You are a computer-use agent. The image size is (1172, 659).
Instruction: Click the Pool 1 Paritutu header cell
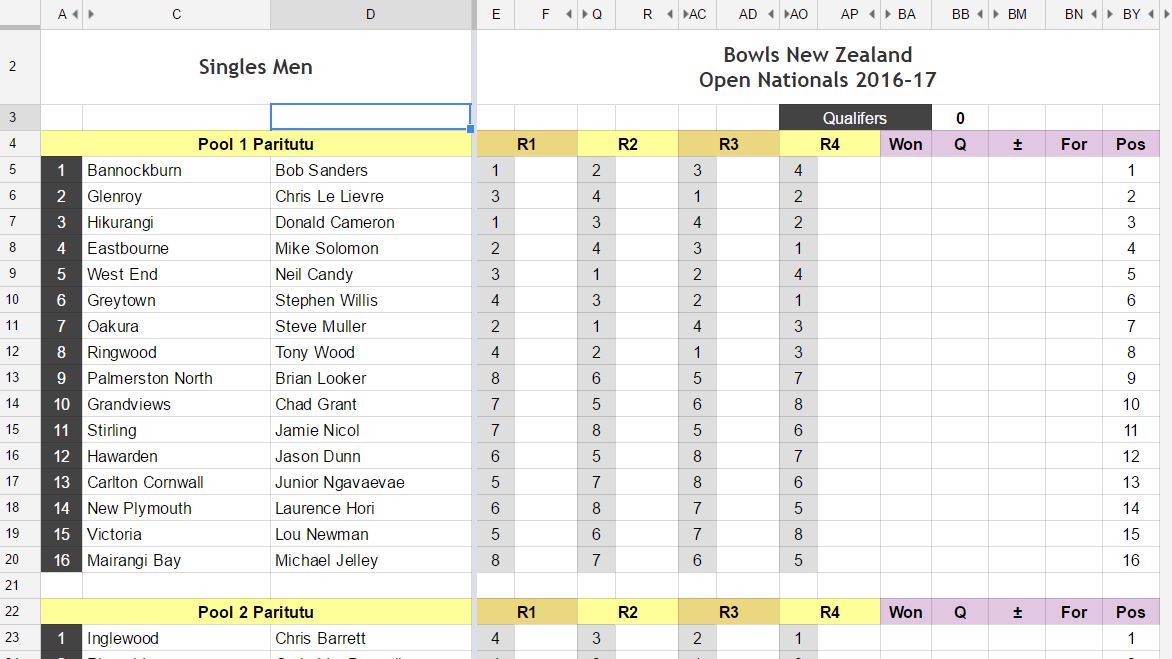[x=254, y=144]
